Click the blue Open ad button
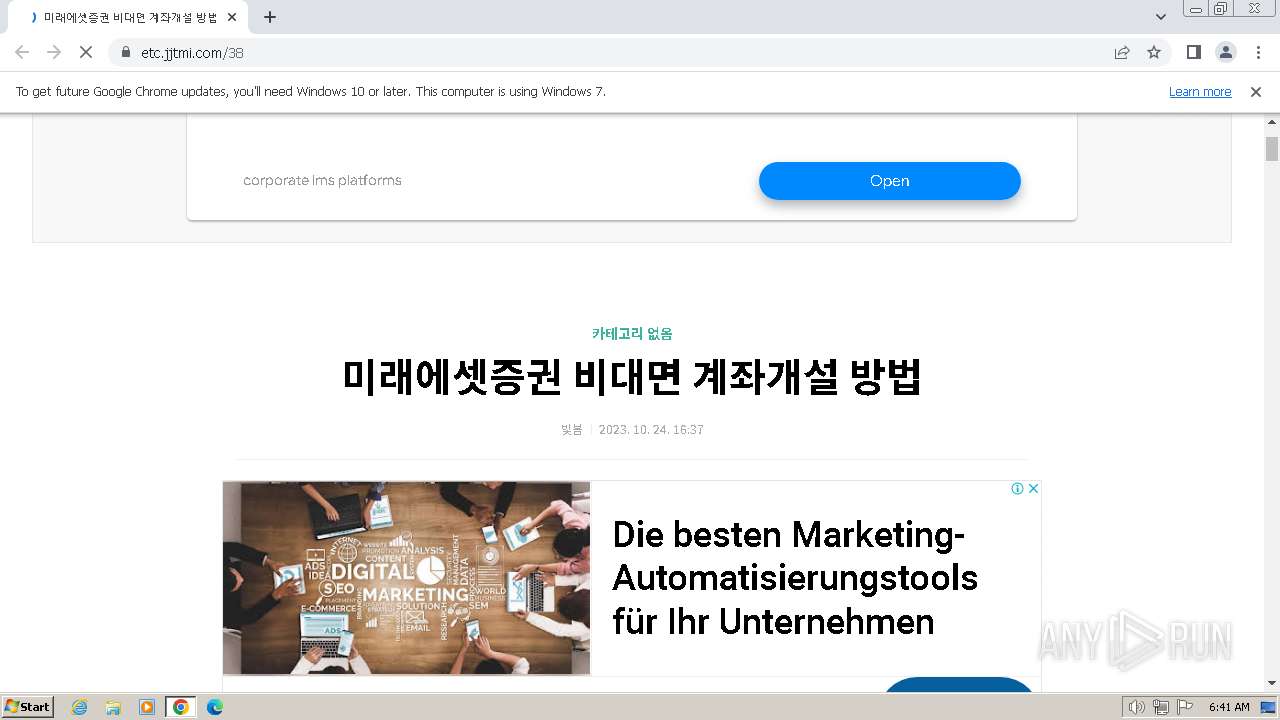This screenshot has height=720, width=1280. [889, 181]
